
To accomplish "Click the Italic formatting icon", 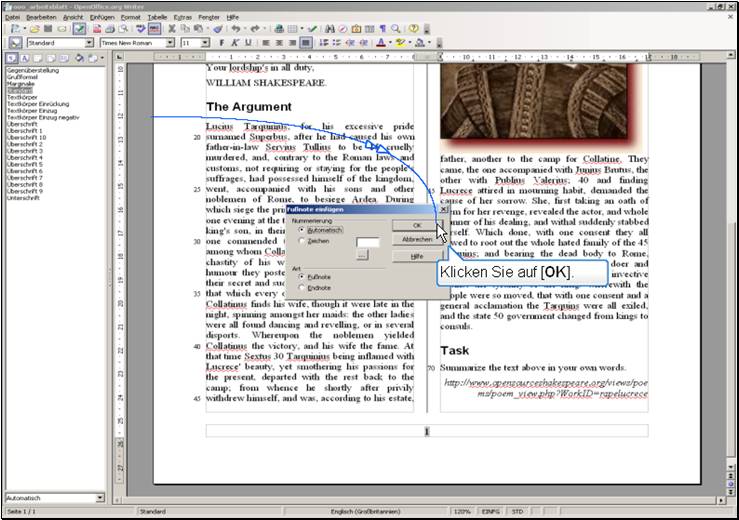I will 234,44.
